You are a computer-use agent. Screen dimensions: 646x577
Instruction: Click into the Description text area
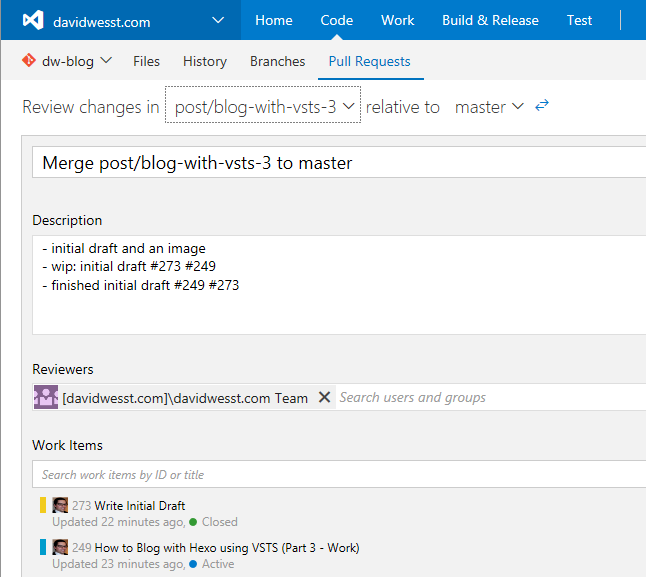click(339, 285)
